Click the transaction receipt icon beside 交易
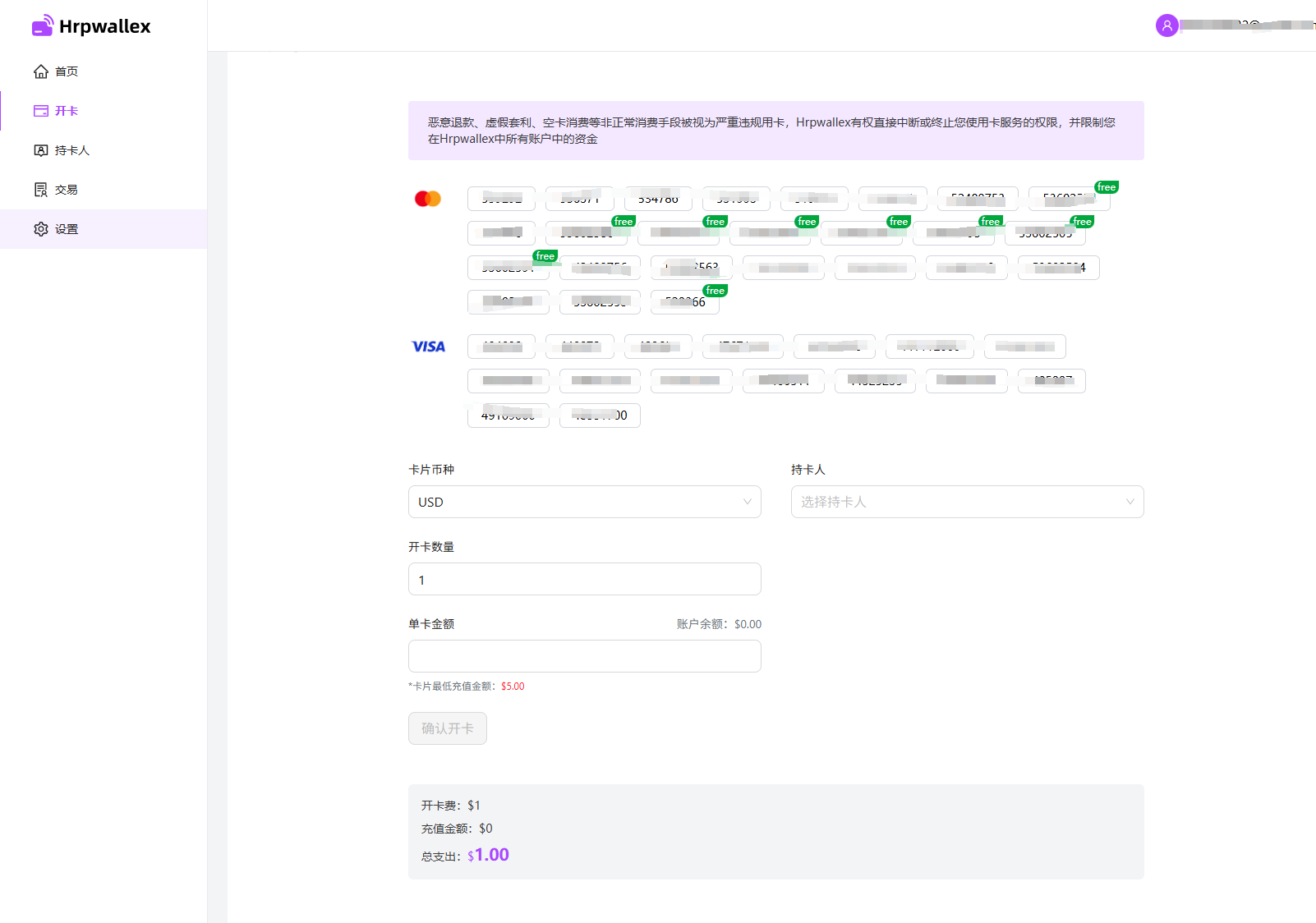 (x=41, y=190)
